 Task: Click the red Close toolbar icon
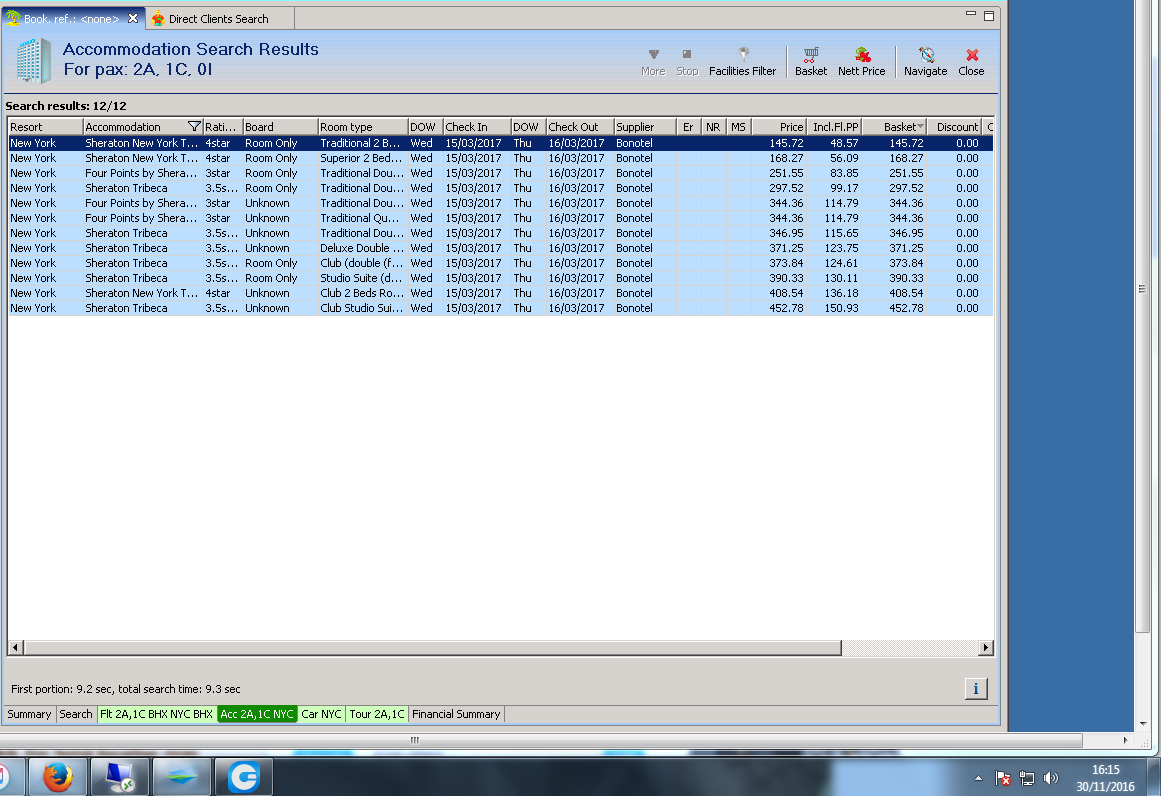pyautogui.click(x=971, y=61)
